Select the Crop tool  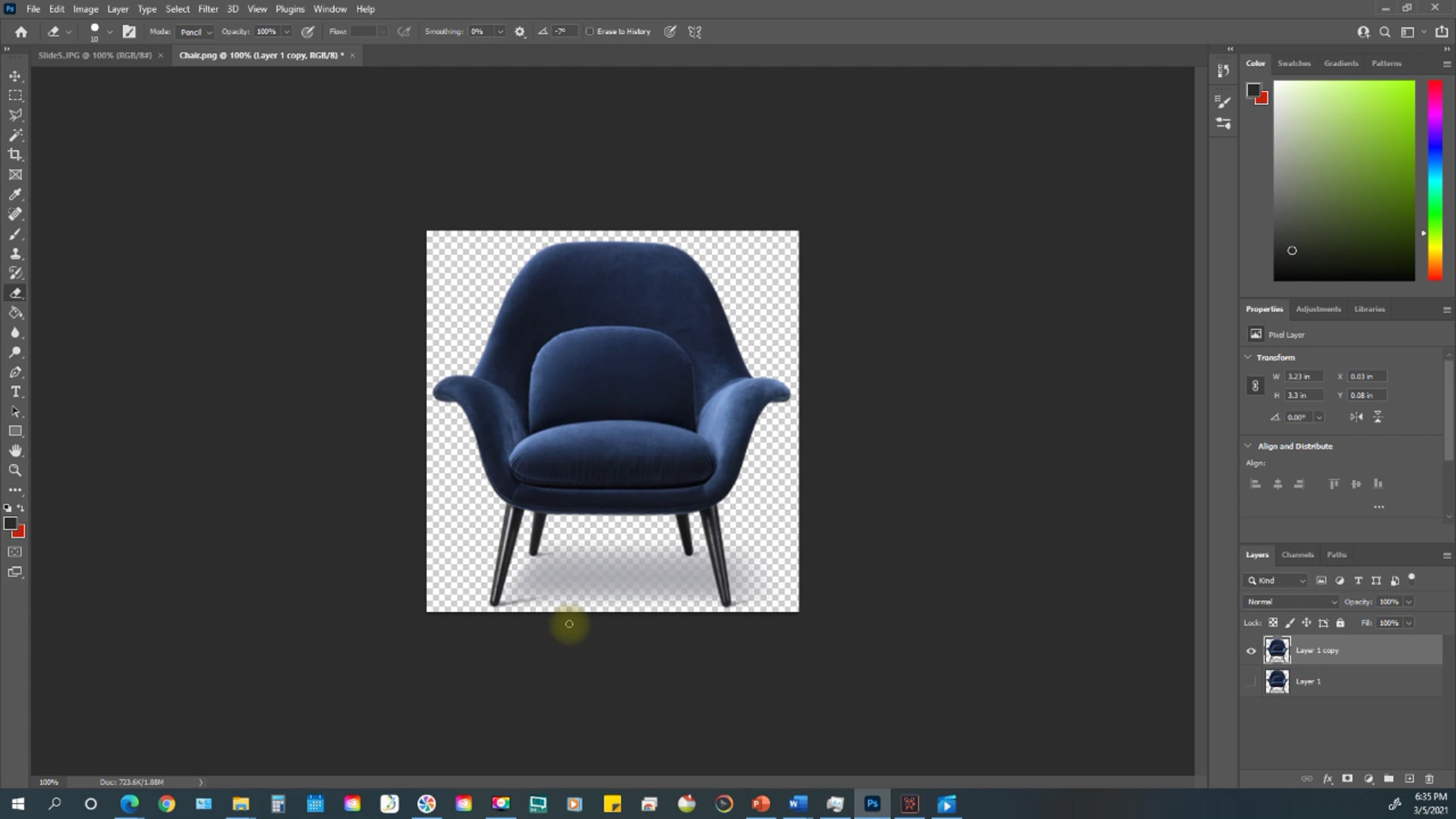coord(15,155)
